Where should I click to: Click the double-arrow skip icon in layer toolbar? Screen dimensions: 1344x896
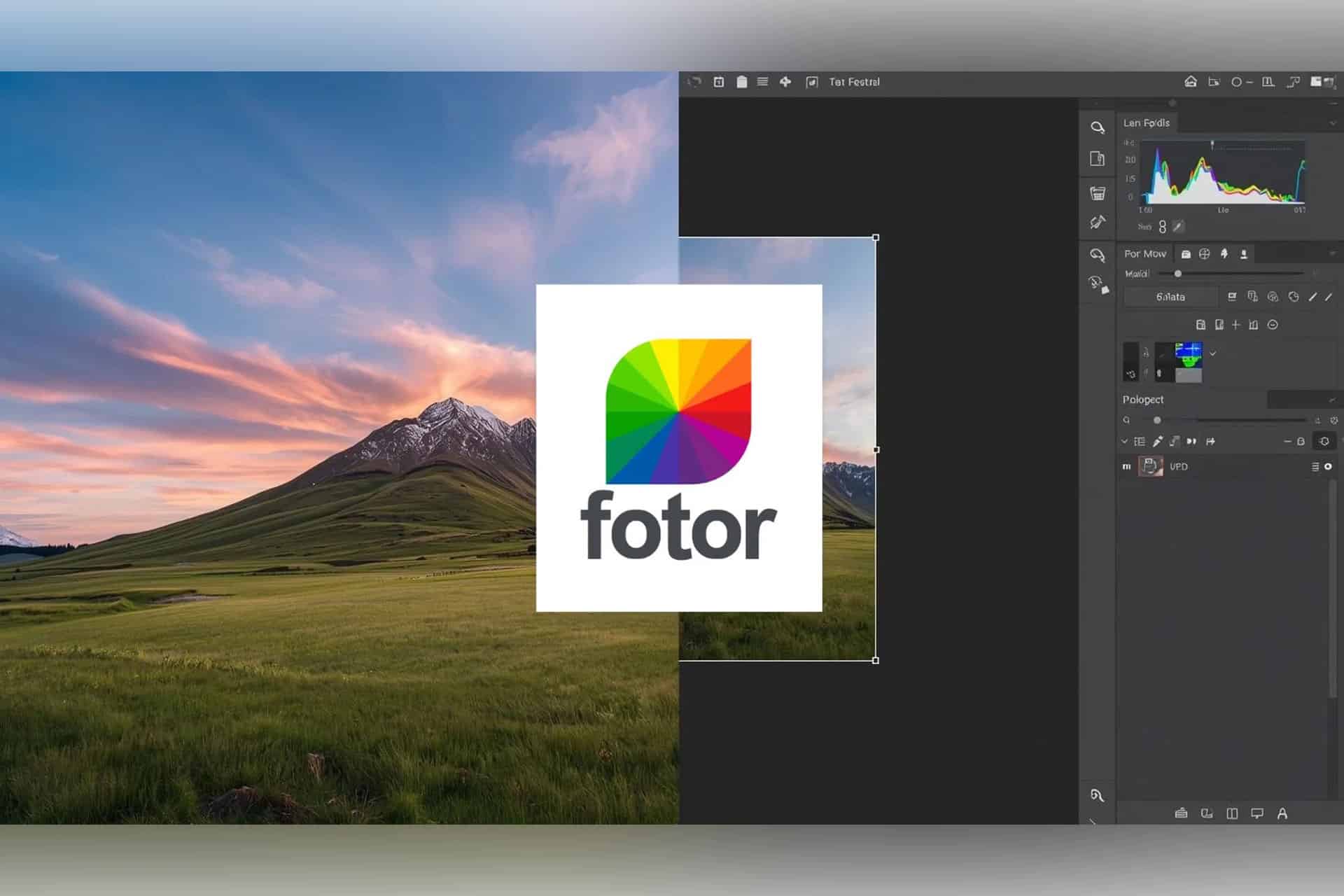tap(1191, 442)
